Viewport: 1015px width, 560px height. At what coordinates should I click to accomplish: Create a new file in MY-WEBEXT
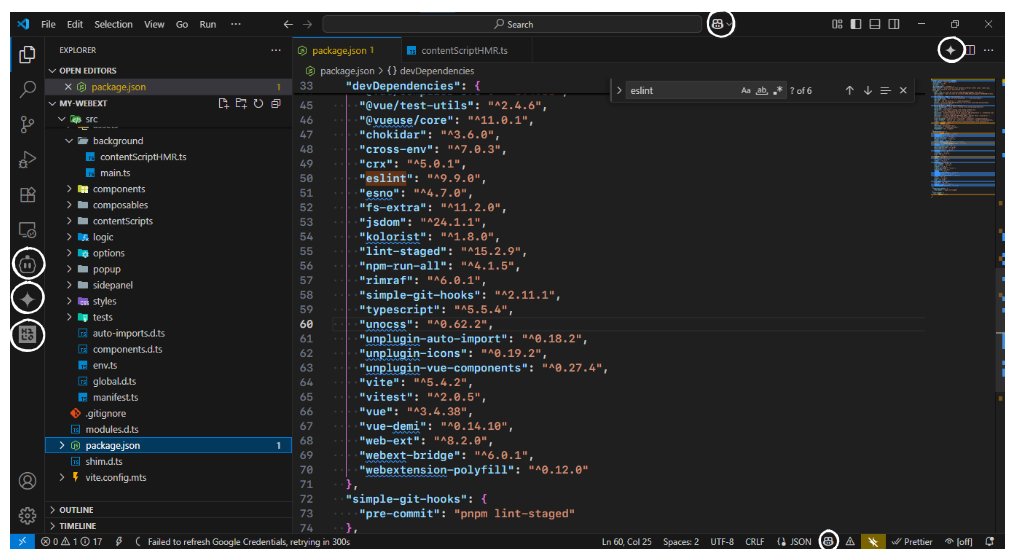(224, 104)
